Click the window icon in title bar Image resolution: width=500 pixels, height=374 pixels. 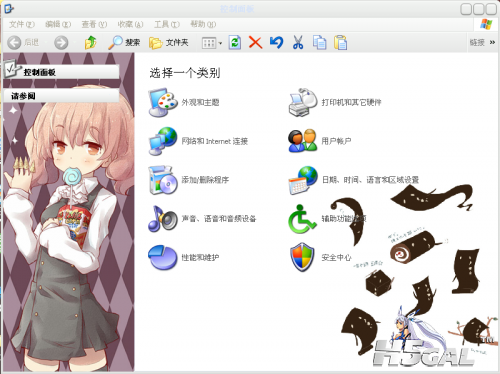pyautogui.click(x=9, y=9)
